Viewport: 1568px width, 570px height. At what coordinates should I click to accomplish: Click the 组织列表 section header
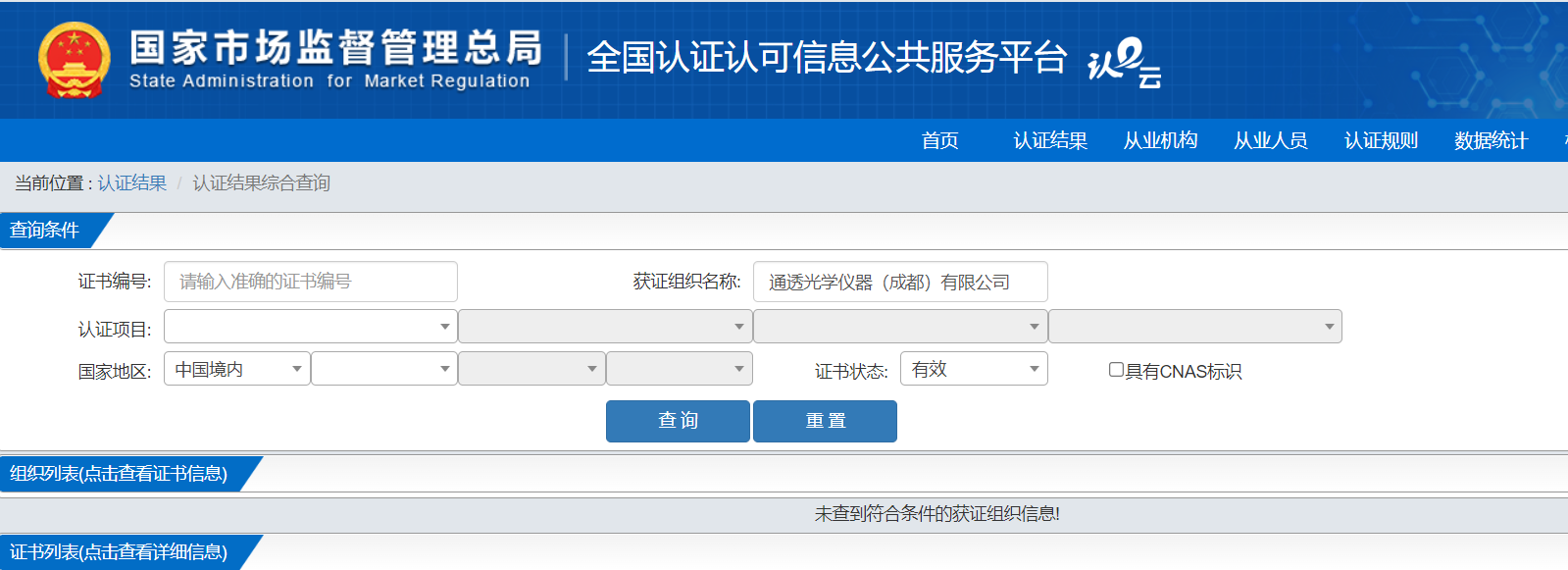119,474
